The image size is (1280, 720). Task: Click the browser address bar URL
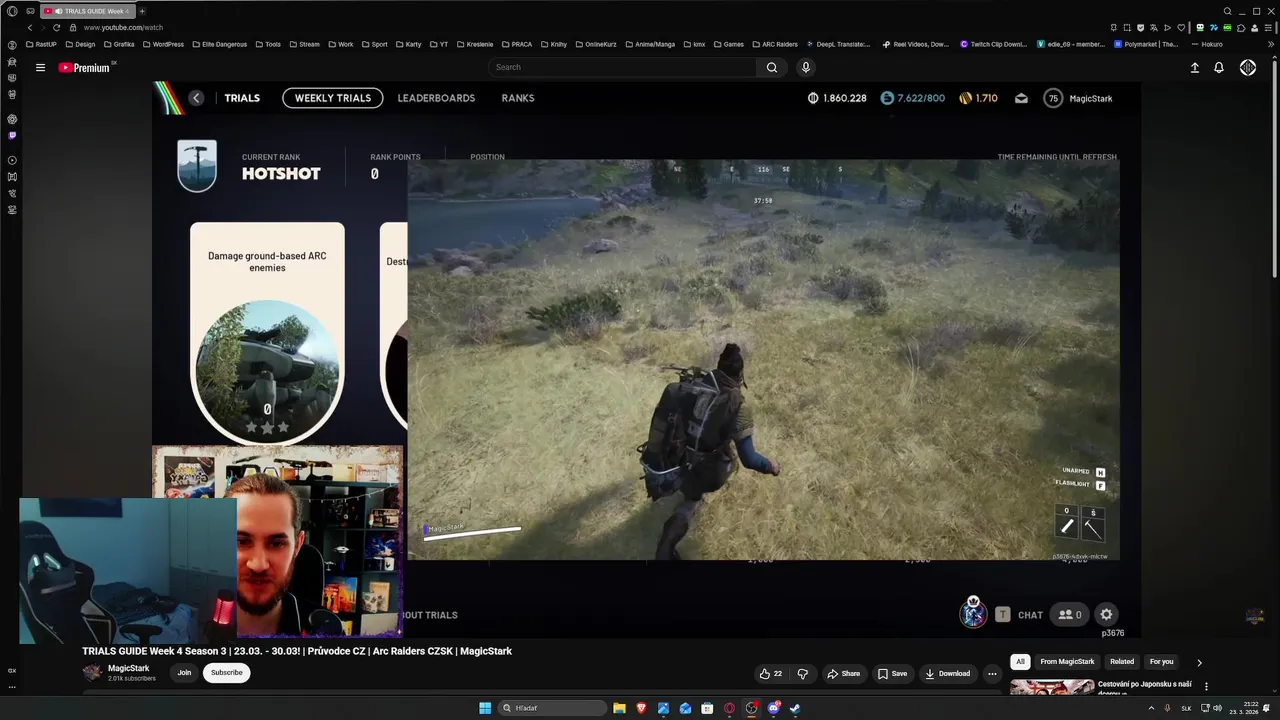tap(123, 27)
